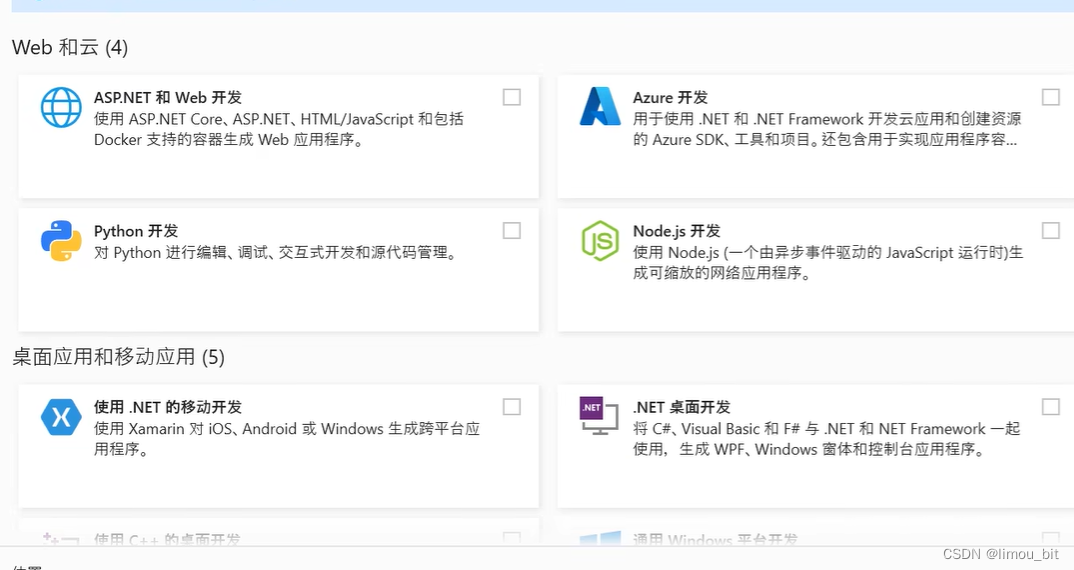1074x570 pixels.
Task: Click the 桌面应用和移动应用 (5) section header
Action: [118, 357]
